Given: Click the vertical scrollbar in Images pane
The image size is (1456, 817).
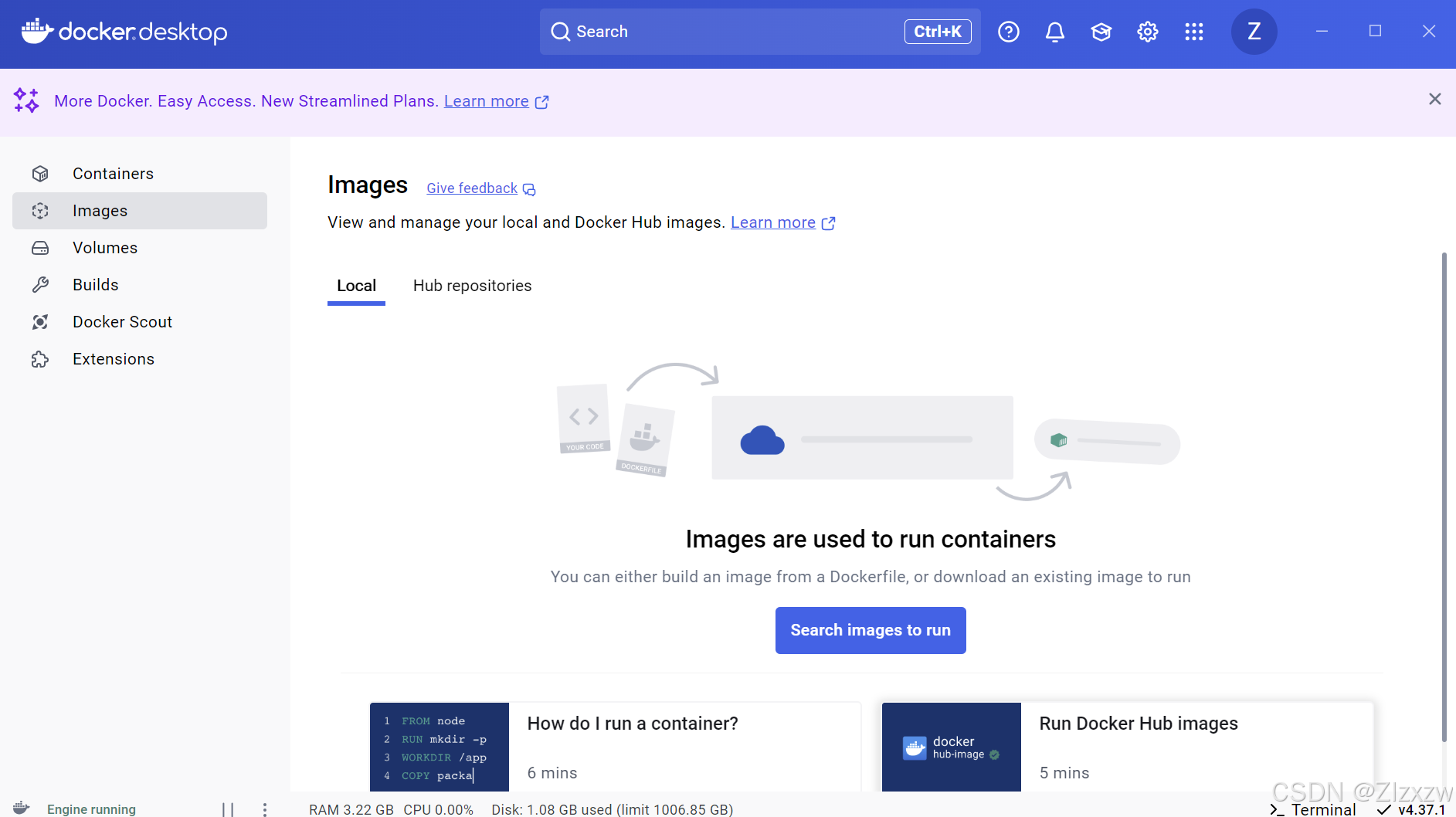Looking at the screenshot, I should [1444, 497].
